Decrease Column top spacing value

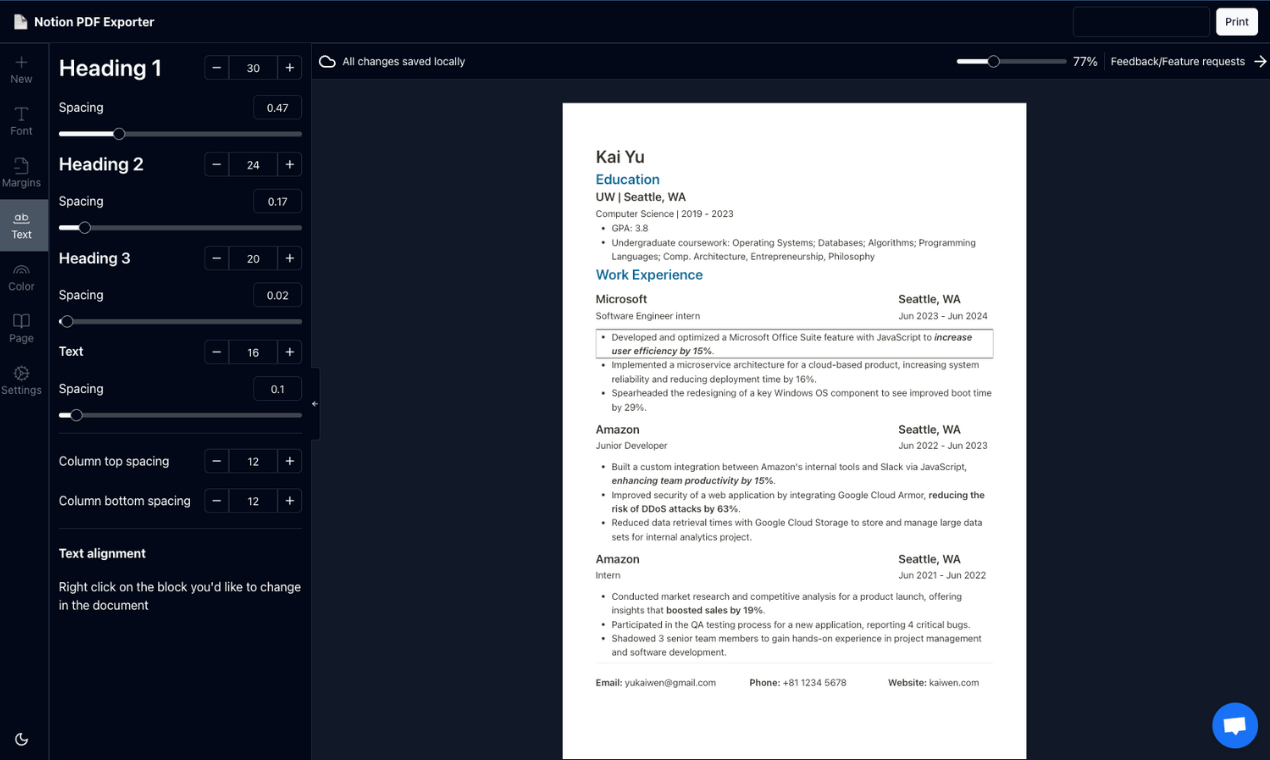point(217,461)
